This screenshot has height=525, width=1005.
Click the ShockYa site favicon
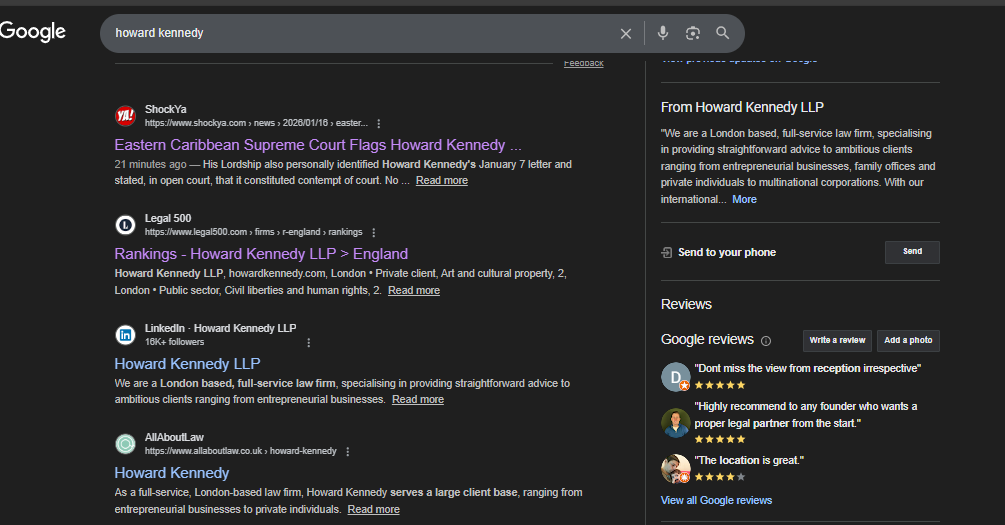click(x=125, y=116)
